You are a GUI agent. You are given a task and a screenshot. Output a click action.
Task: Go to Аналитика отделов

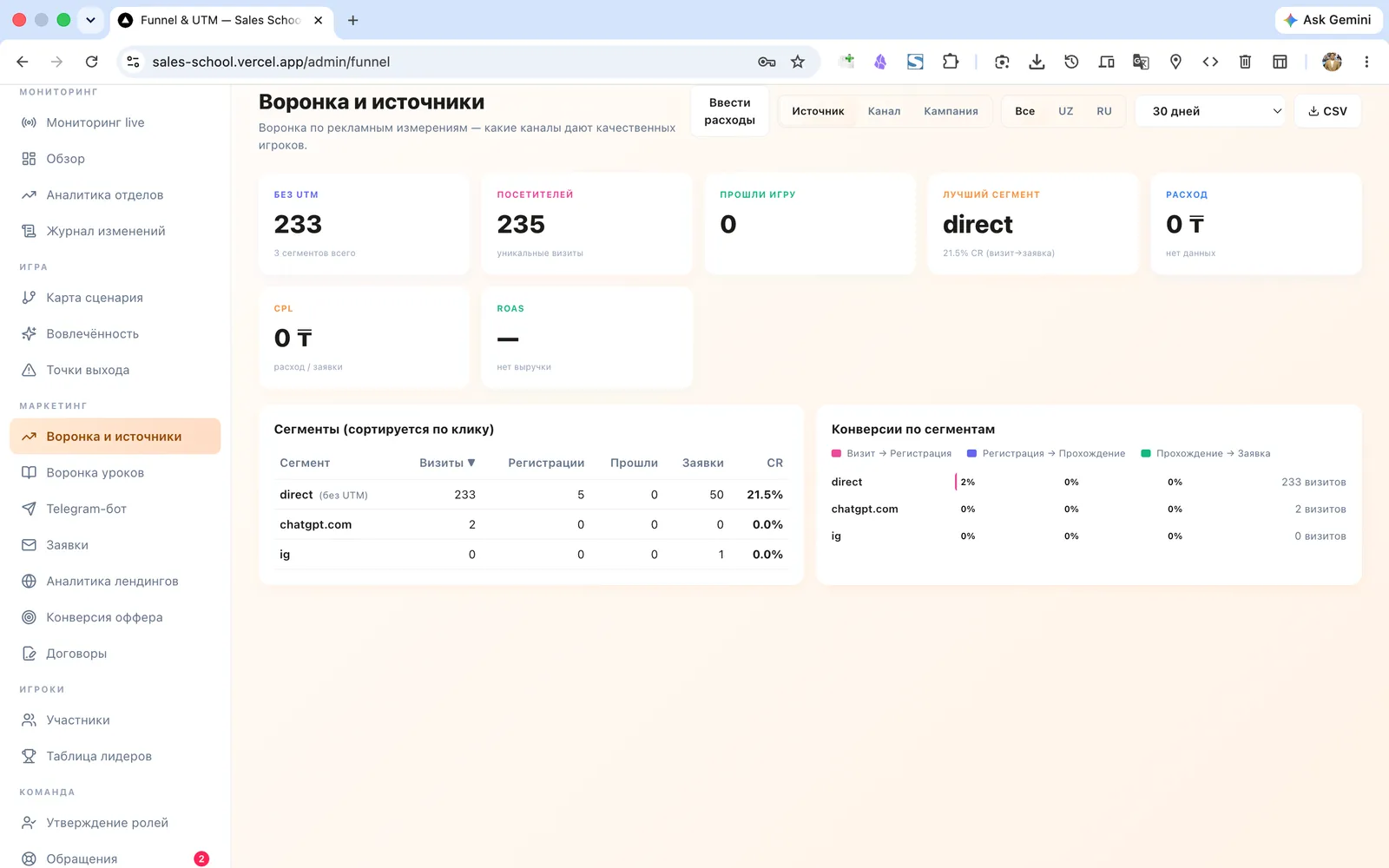(115, 195)
